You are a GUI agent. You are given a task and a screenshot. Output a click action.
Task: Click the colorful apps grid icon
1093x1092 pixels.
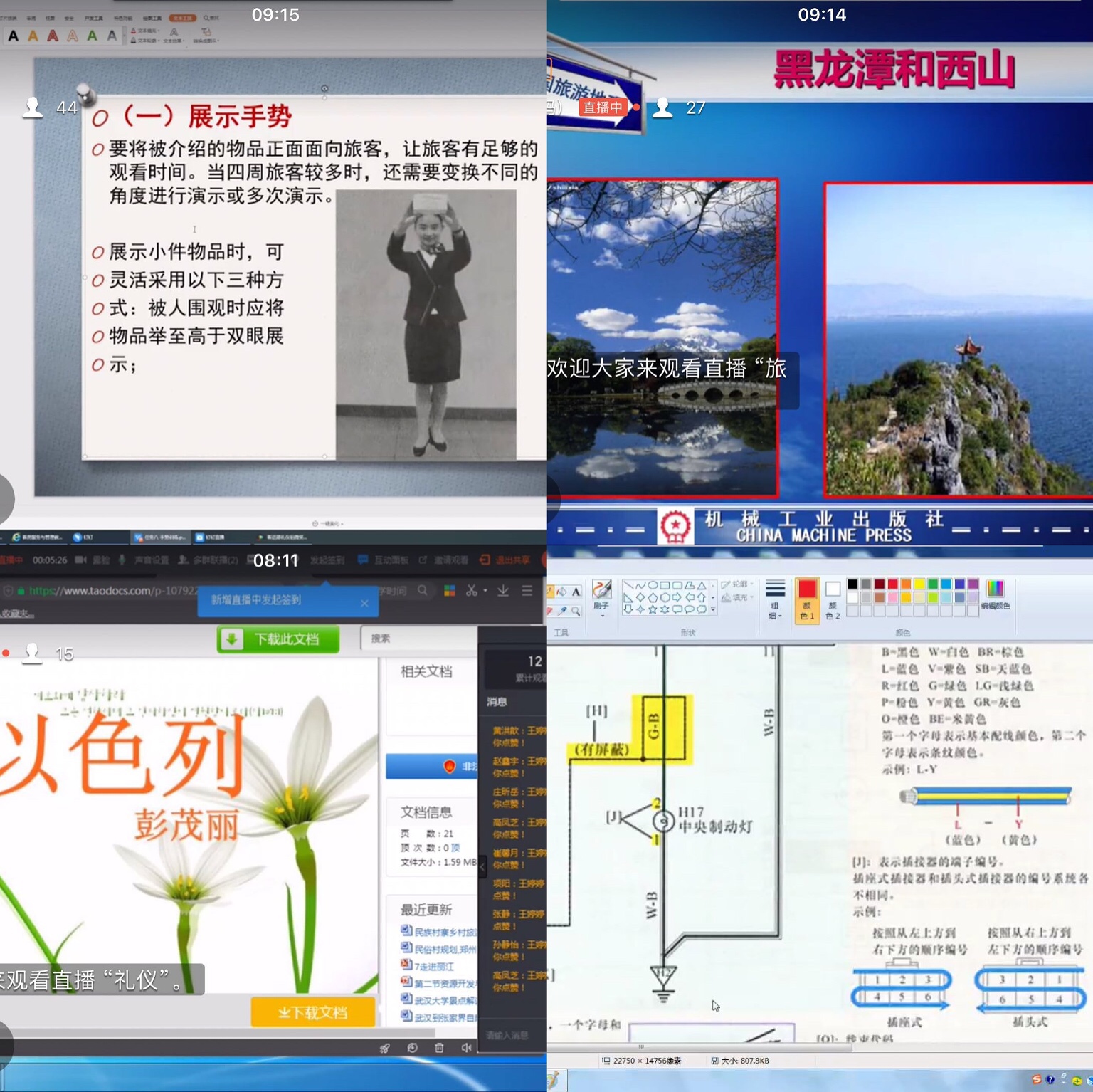(x=450, y=591)
